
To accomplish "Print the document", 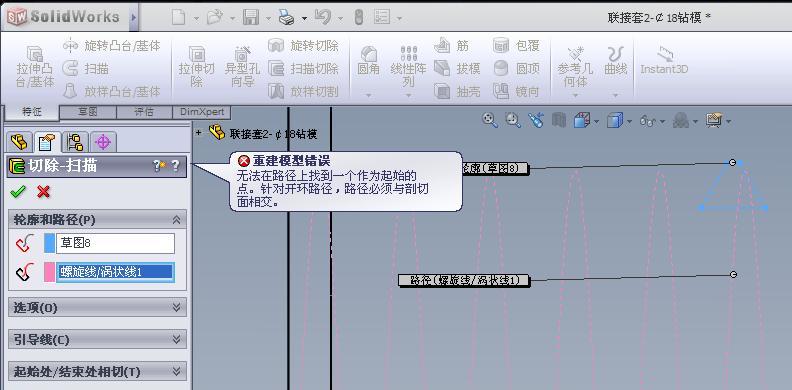I will point(287,18).
